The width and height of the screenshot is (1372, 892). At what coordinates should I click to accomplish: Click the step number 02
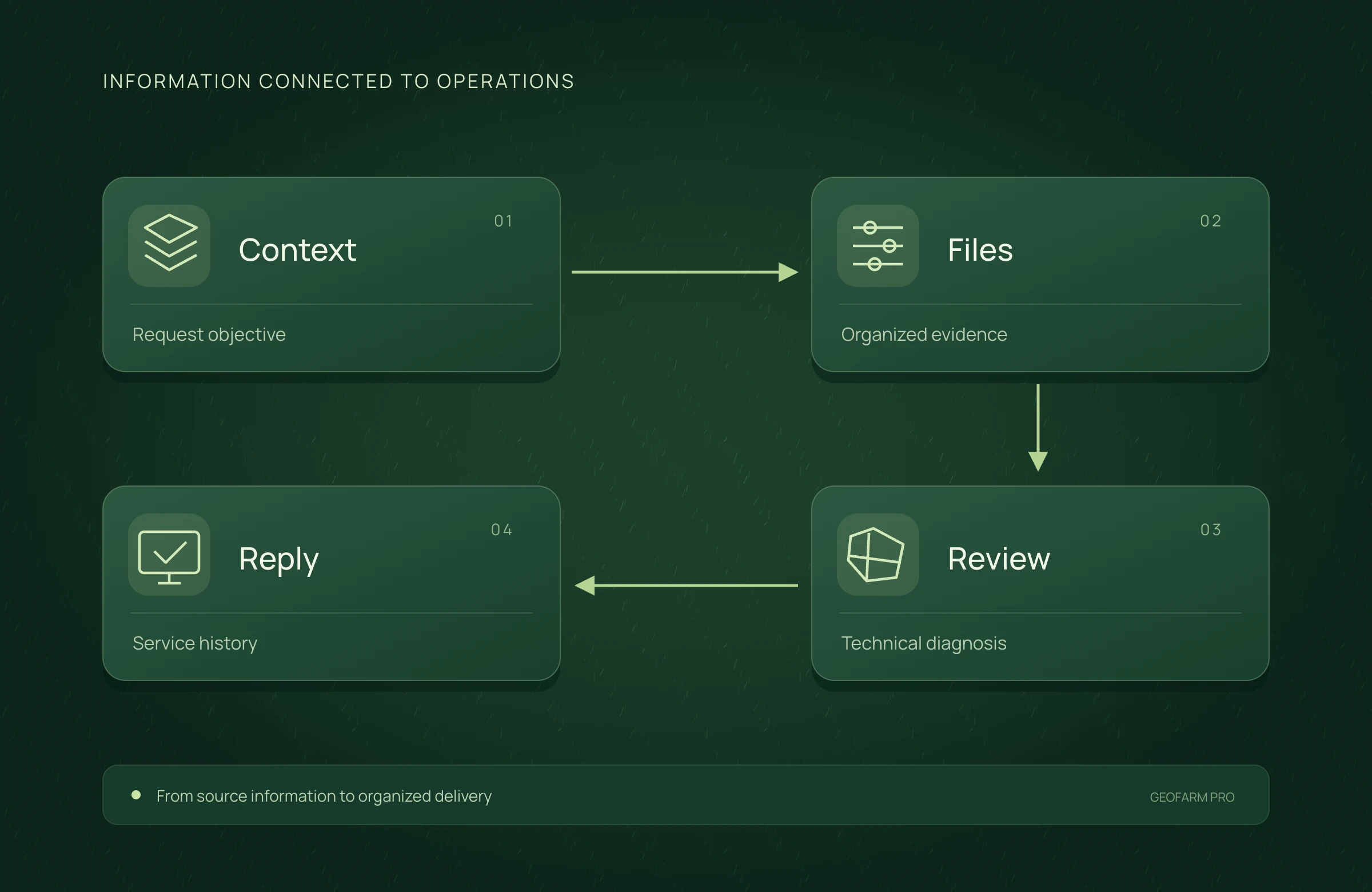pyautogui.click(x=1211, y=221)
